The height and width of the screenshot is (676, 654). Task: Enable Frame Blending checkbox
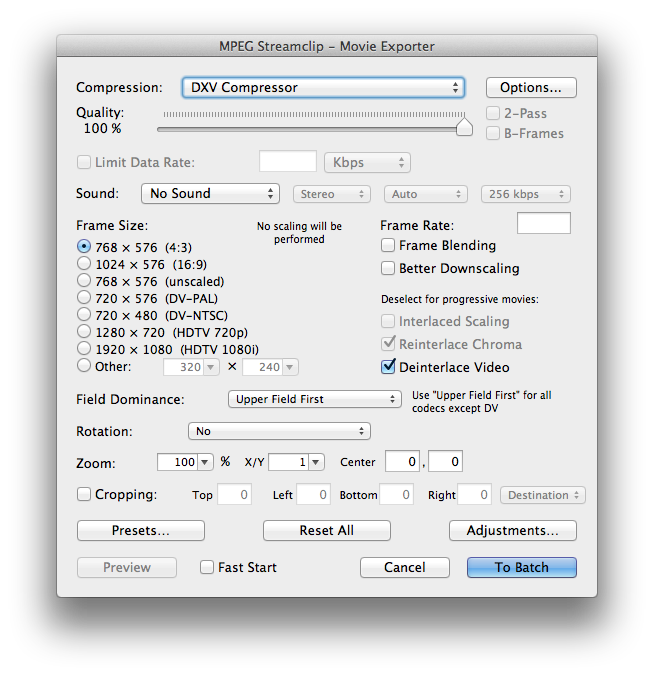388,245
